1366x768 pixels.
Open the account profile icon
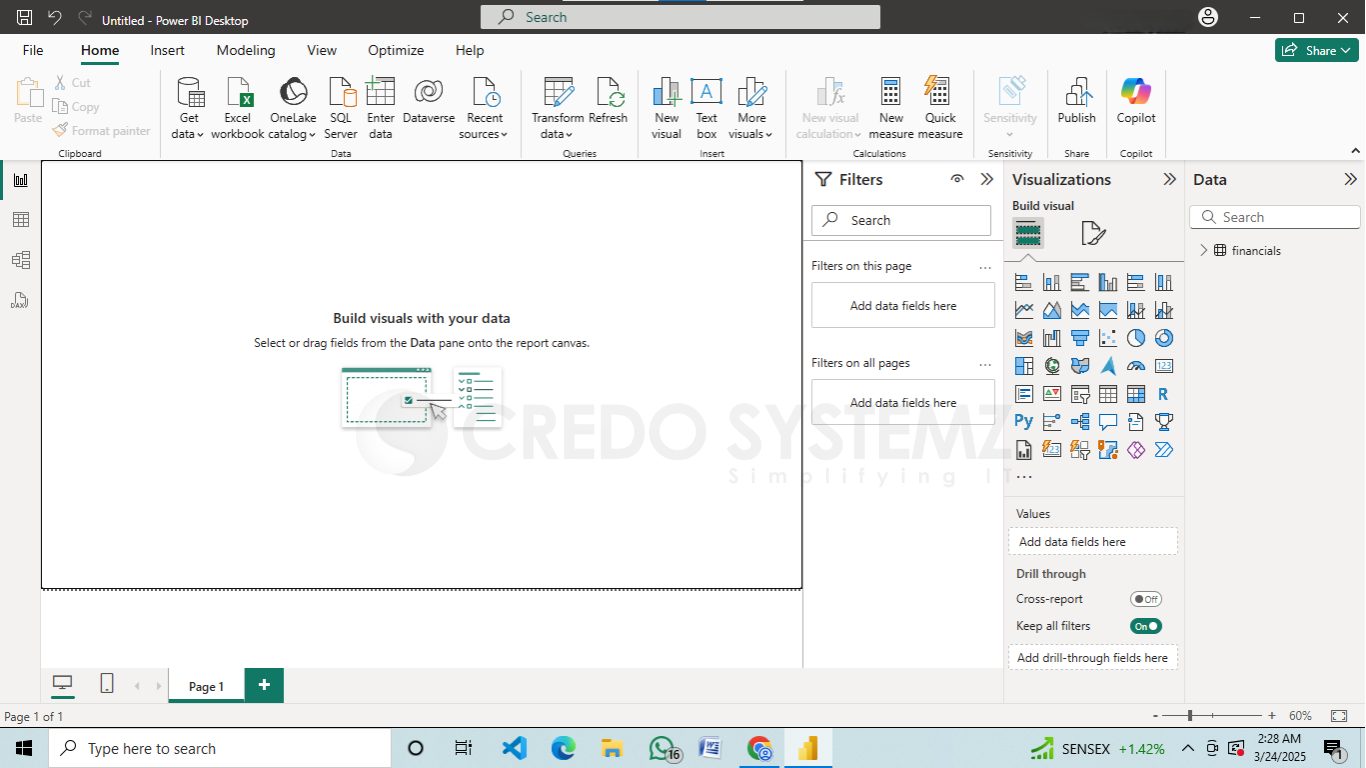pos(1208,17)
